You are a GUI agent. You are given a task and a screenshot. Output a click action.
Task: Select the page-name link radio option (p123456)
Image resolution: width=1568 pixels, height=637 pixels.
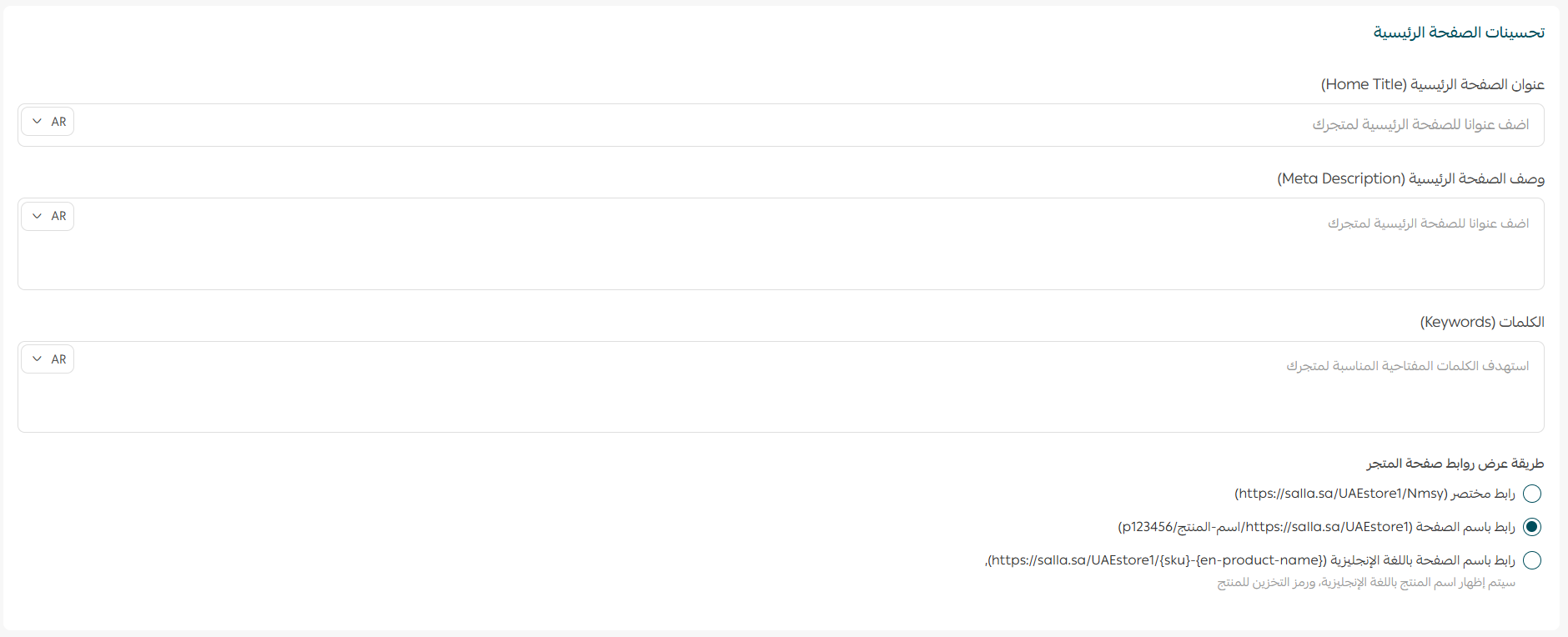click(x=1531, y=527)
